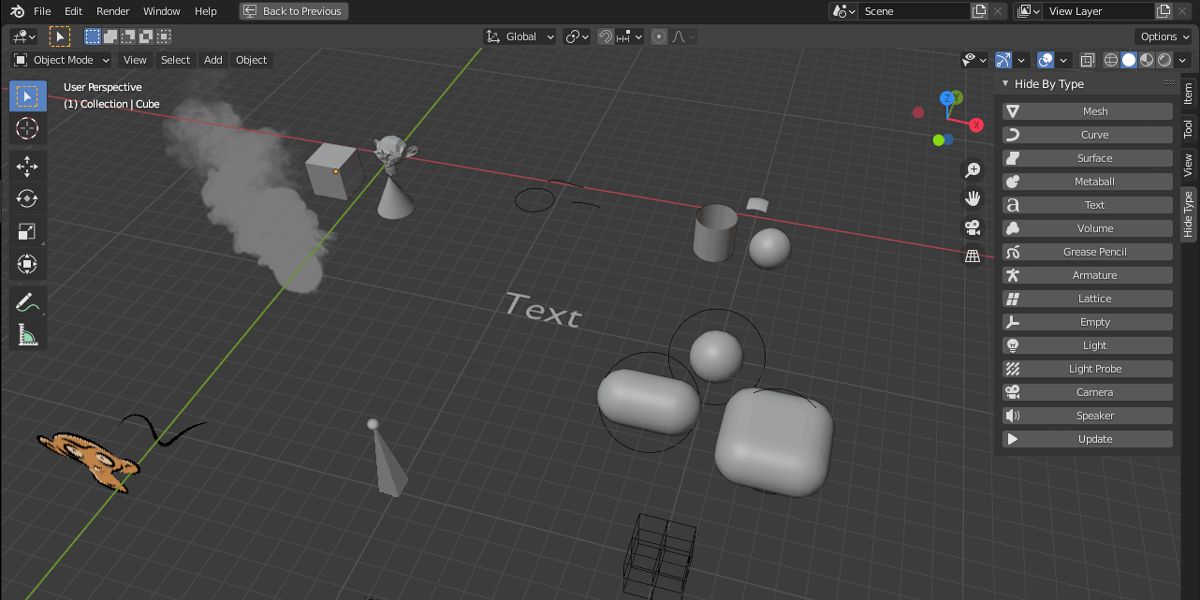Open the Options dropdown
The image size is (1200, 600).
[x=1165, y=36]
